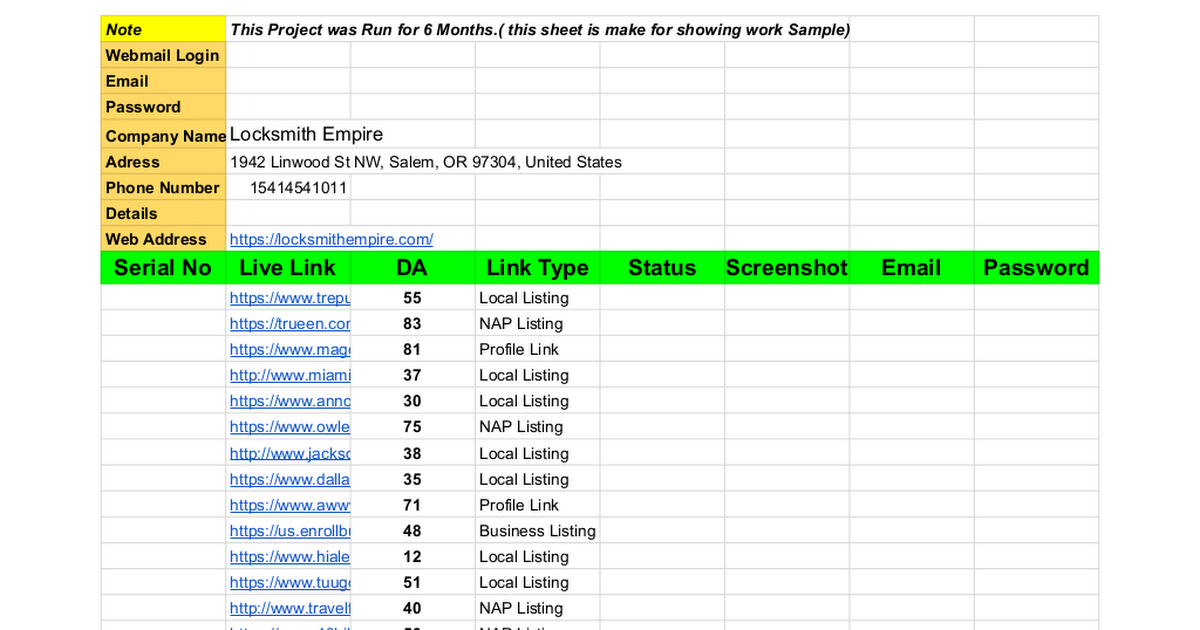
Task: Select the Local Listing cell in the DA 38 row
Action: pos(537,453)
